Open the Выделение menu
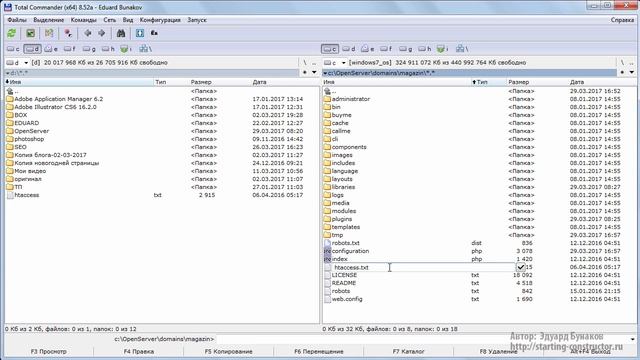Screen dimensions: 640x360 (x=49, y=20)
